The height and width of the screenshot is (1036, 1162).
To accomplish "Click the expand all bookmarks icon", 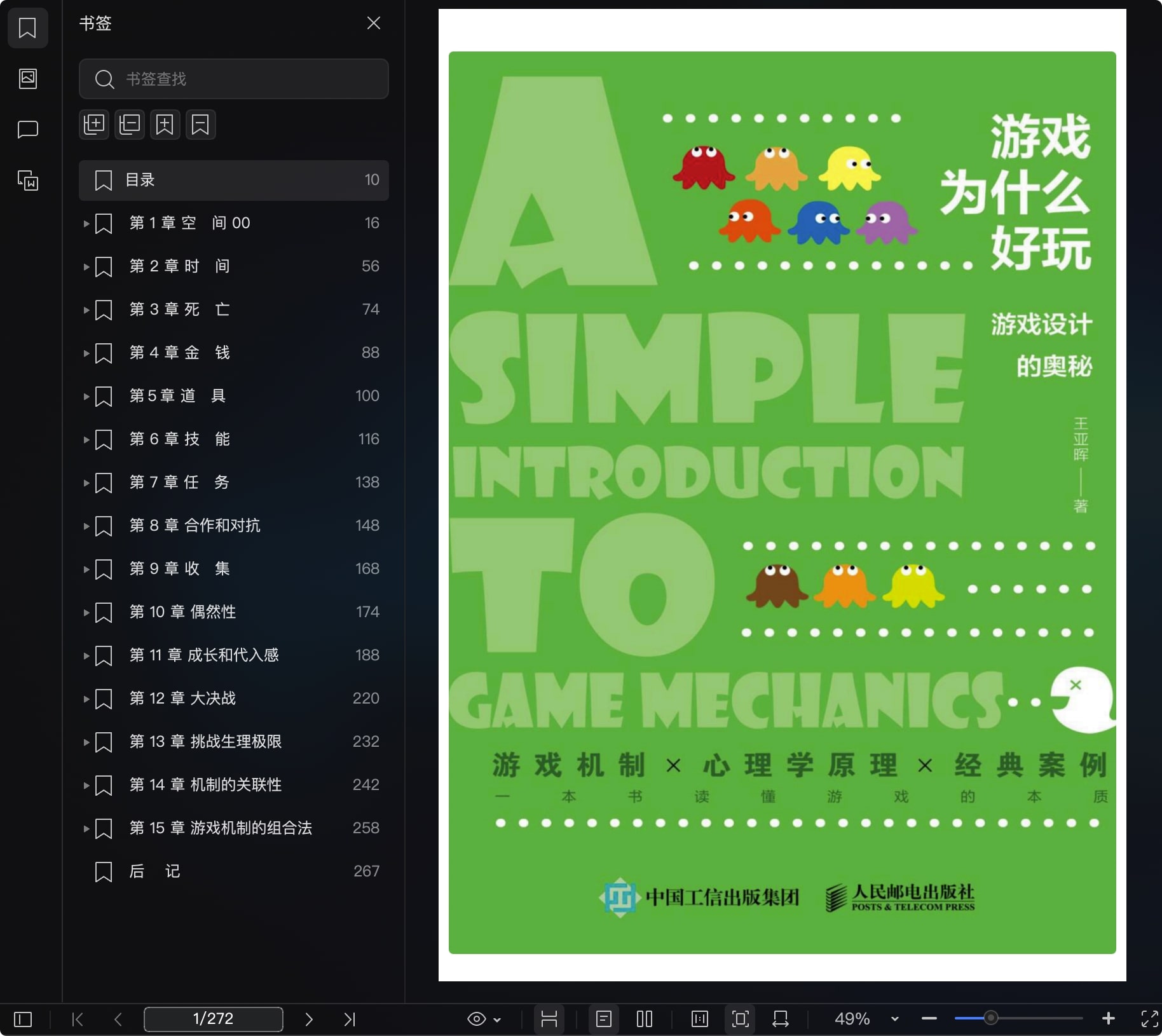I will 94,125.
